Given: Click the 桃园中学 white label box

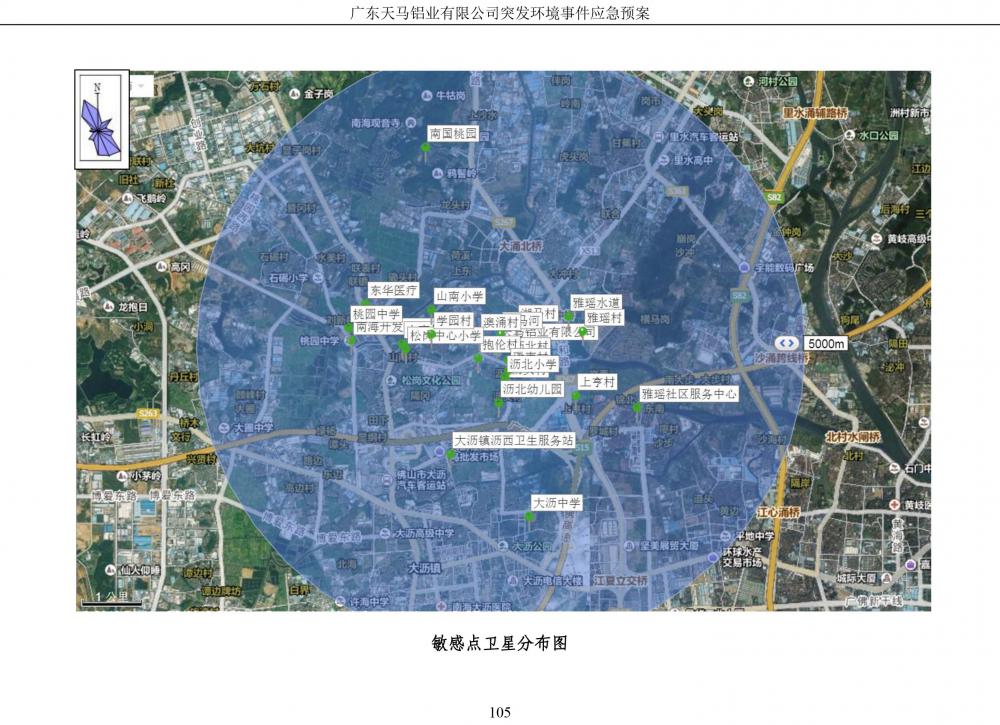Looking at the screenshot, I should point(375,314).
